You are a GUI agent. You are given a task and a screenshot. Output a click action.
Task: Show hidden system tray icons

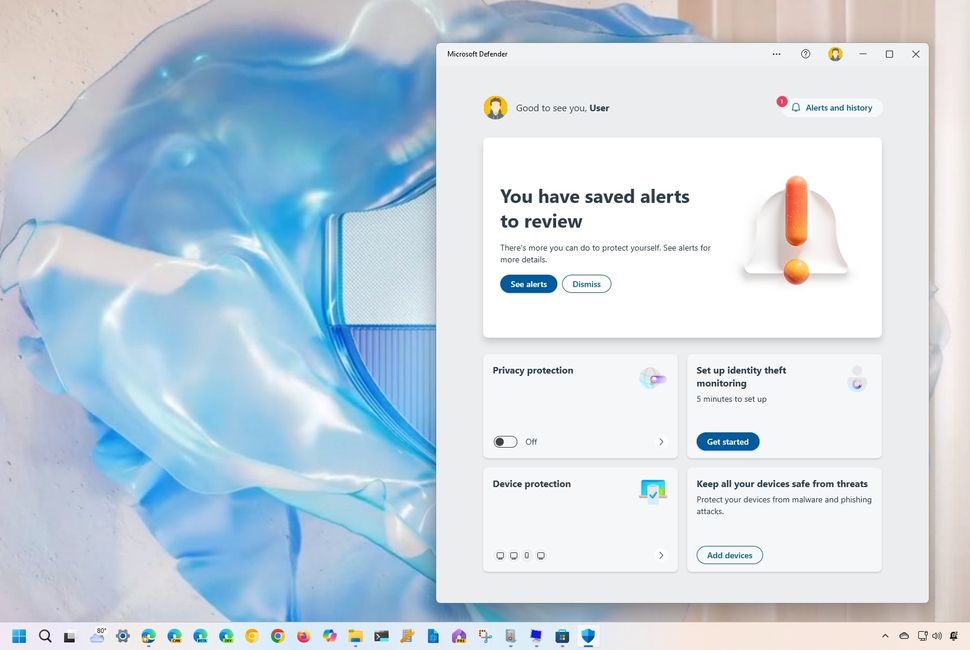(884, 636)
